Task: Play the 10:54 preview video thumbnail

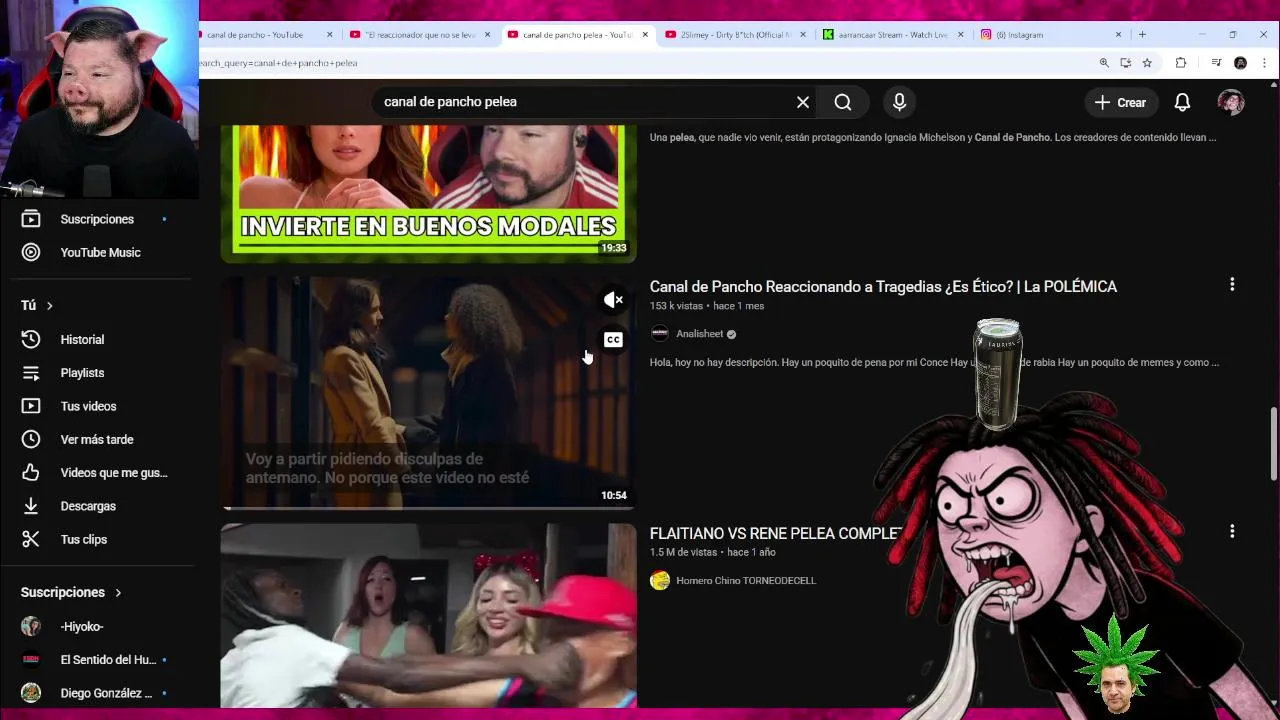Action: point(428,393)
